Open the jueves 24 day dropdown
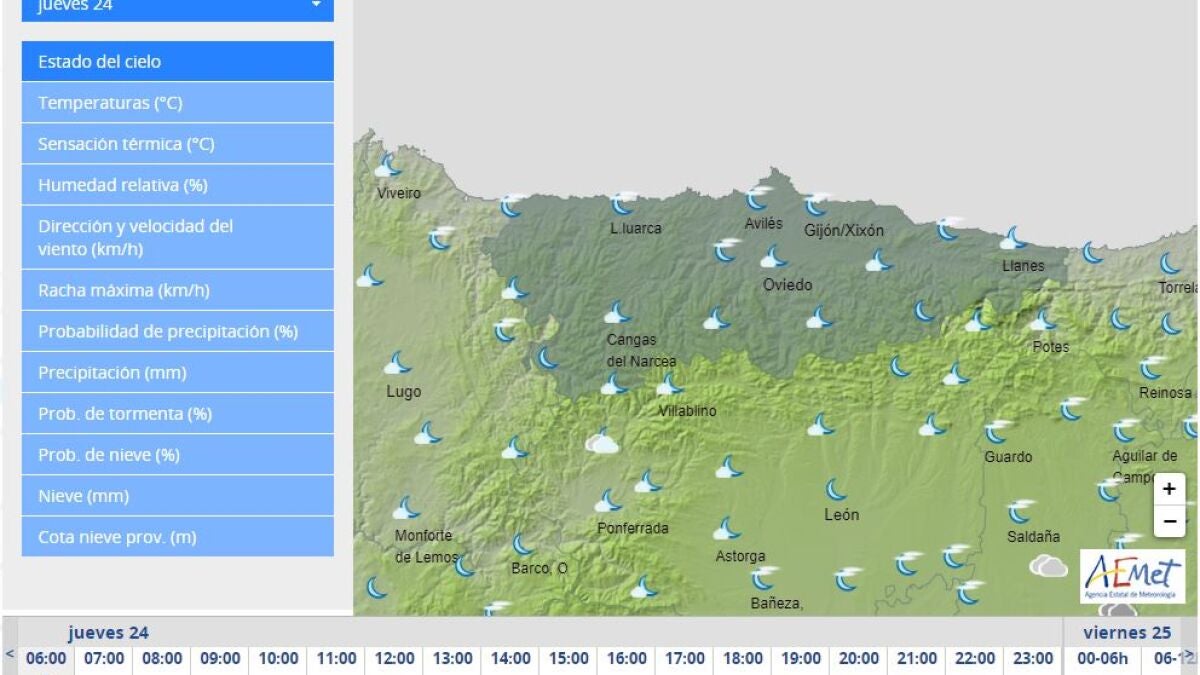 (x=178, y=8)
